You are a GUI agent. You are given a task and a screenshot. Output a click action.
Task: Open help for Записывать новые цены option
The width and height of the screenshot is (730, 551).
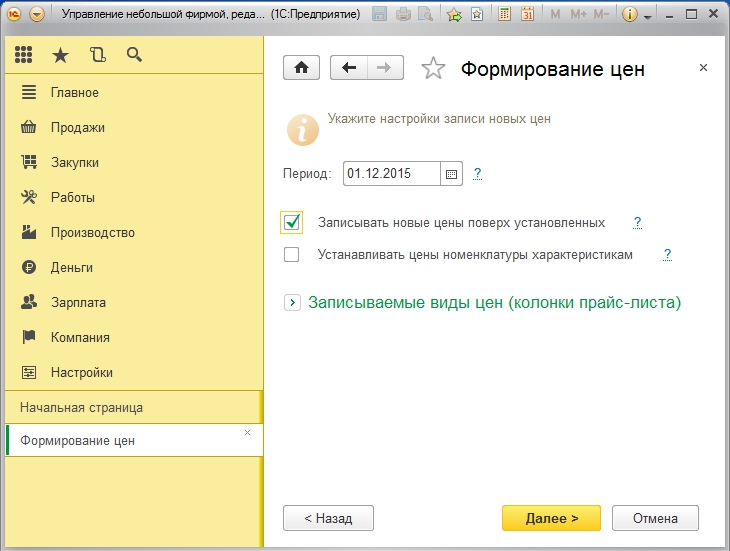click(637, 222)
